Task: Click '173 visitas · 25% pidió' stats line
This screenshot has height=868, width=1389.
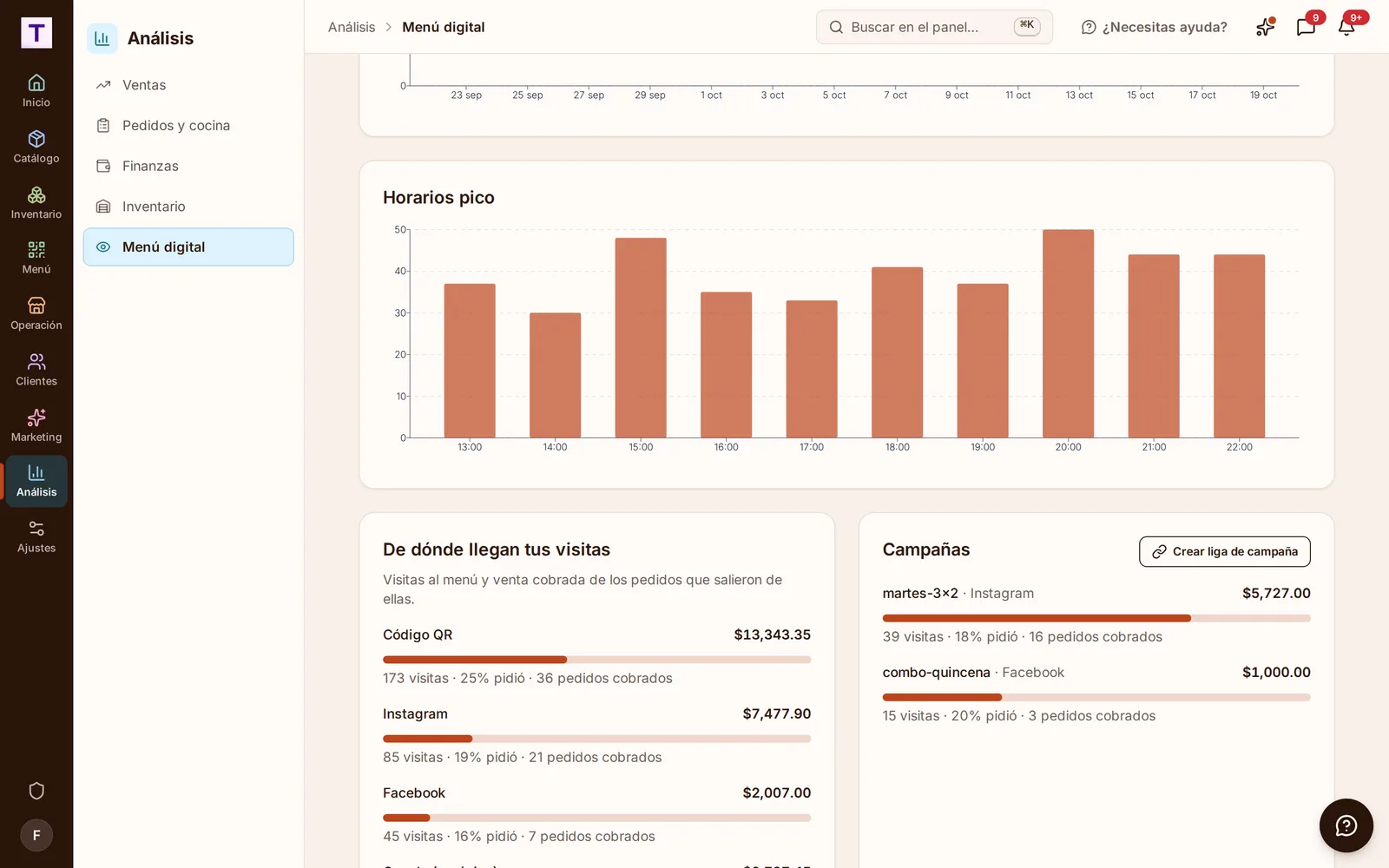Action: coord(528,679)
